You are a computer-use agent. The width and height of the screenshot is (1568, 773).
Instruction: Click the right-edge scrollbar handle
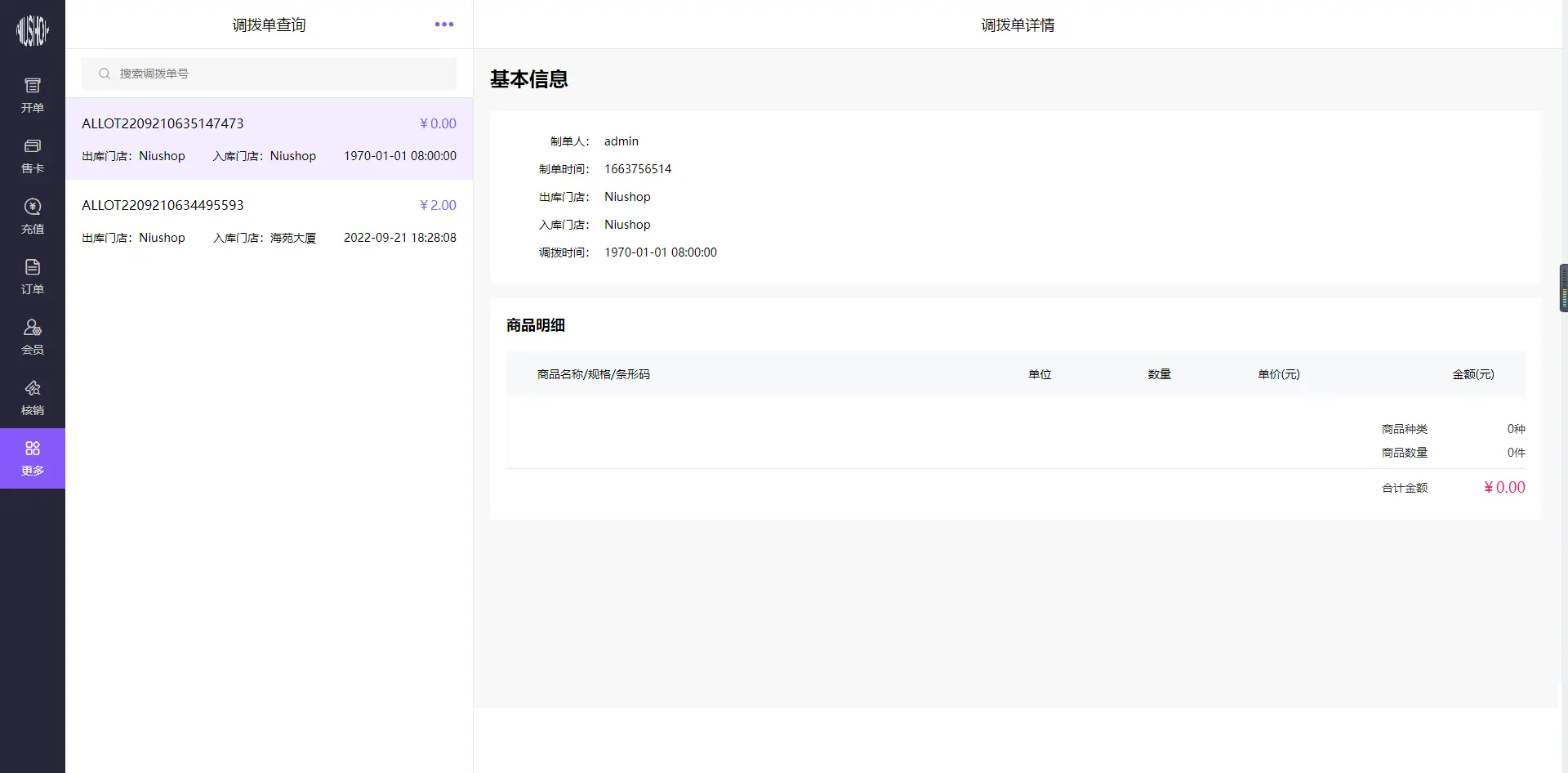point(1563,288)
